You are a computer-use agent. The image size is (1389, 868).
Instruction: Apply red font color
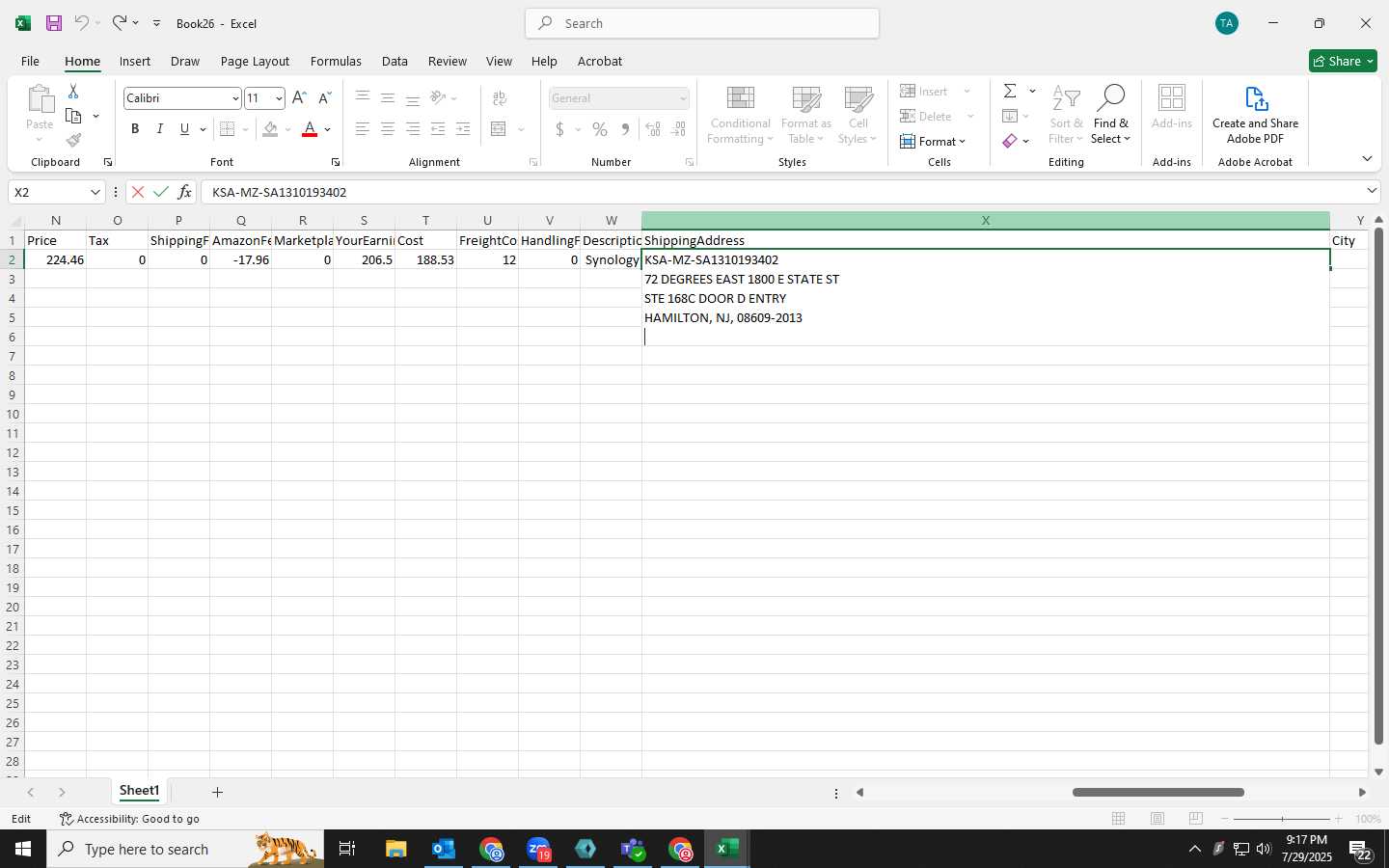point(310,129)
